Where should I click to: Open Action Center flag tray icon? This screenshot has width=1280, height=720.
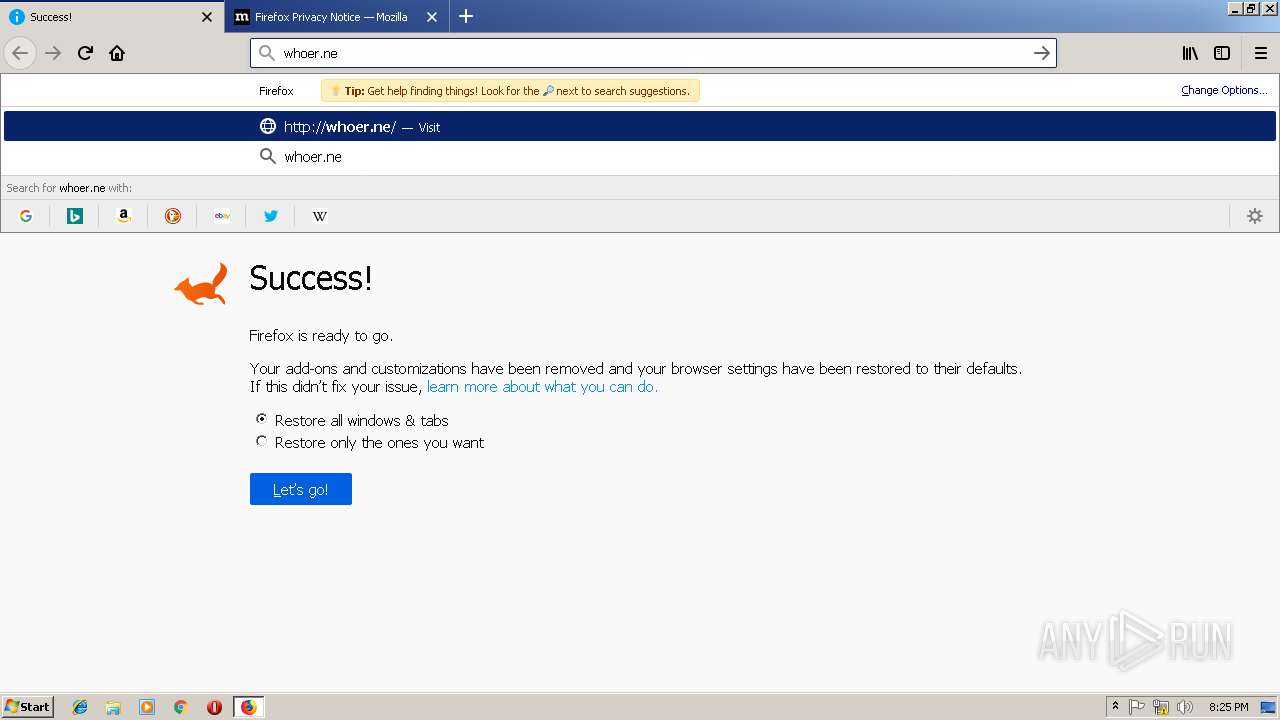(x=1137, y=707)
